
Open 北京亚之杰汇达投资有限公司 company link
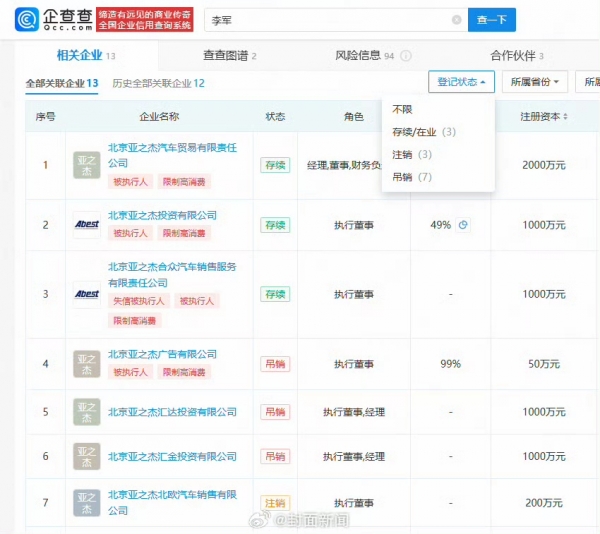[172, 412]
